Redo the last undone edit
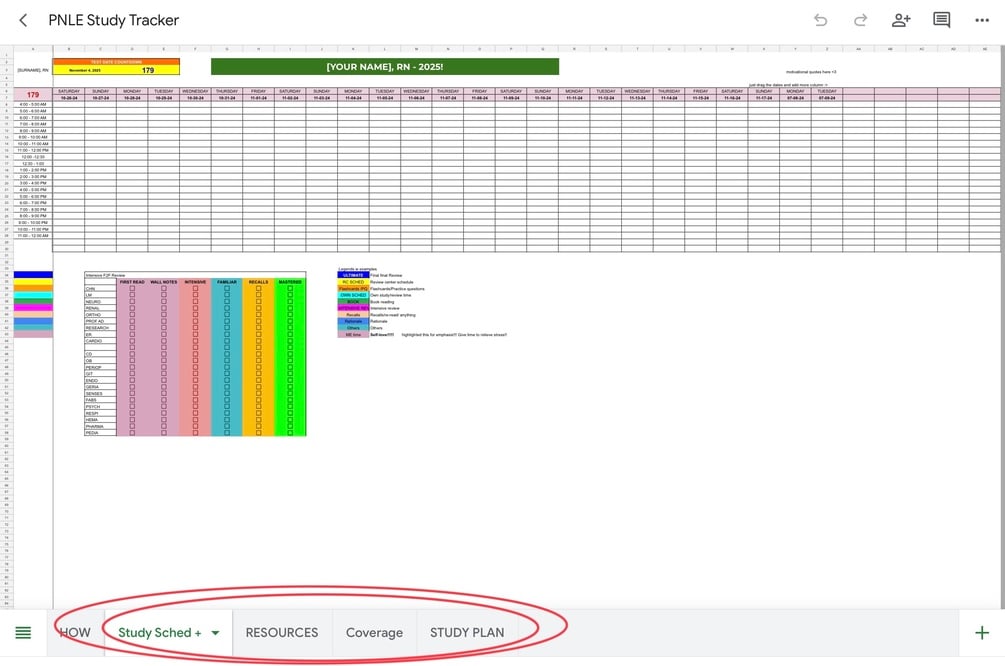 (x=860, y=21)
